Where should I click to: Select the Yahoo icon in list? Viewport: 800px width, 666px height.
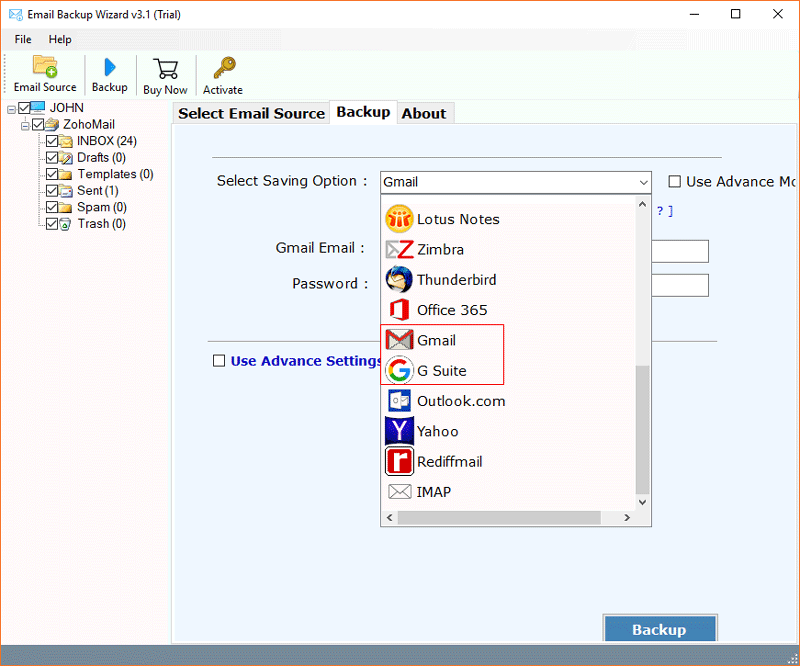(399, 431)
